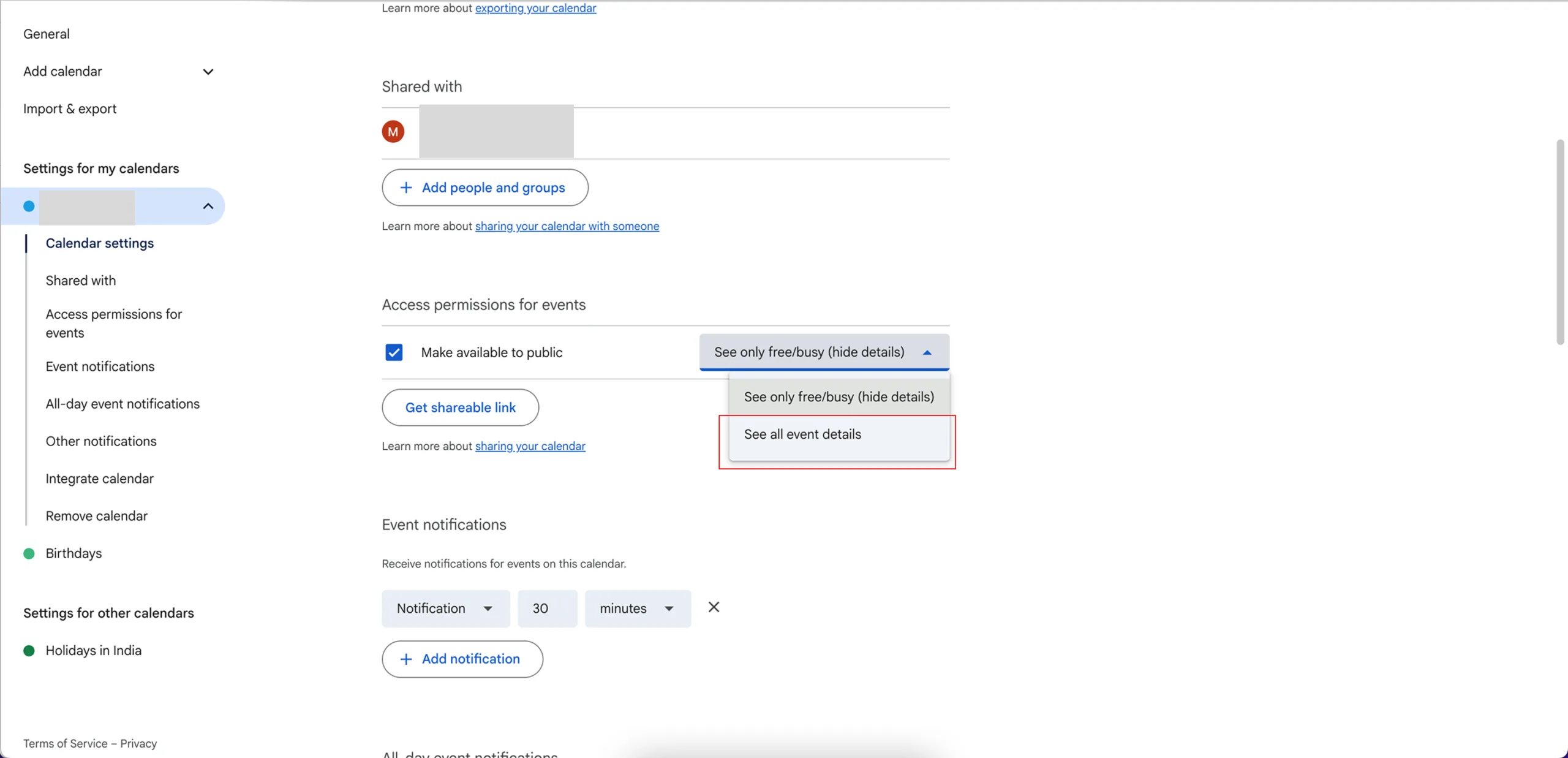Viewport: 1568px width, 758px height.
Task: Select See all event details from the menu
Action: coord(802,434)
